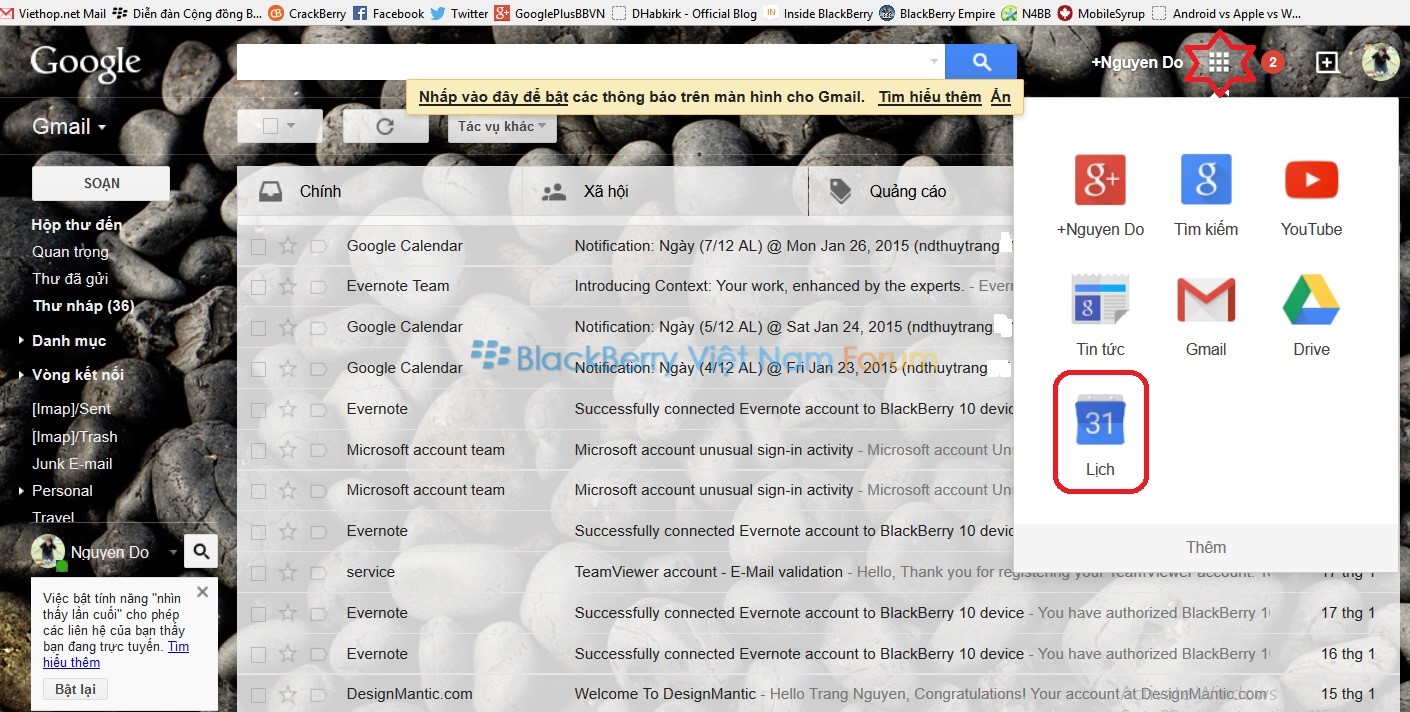The height and width of the screenshot is (712, 1410).
Task: Star the DesignMantic.com email
Action: click(x=288, y=694)
